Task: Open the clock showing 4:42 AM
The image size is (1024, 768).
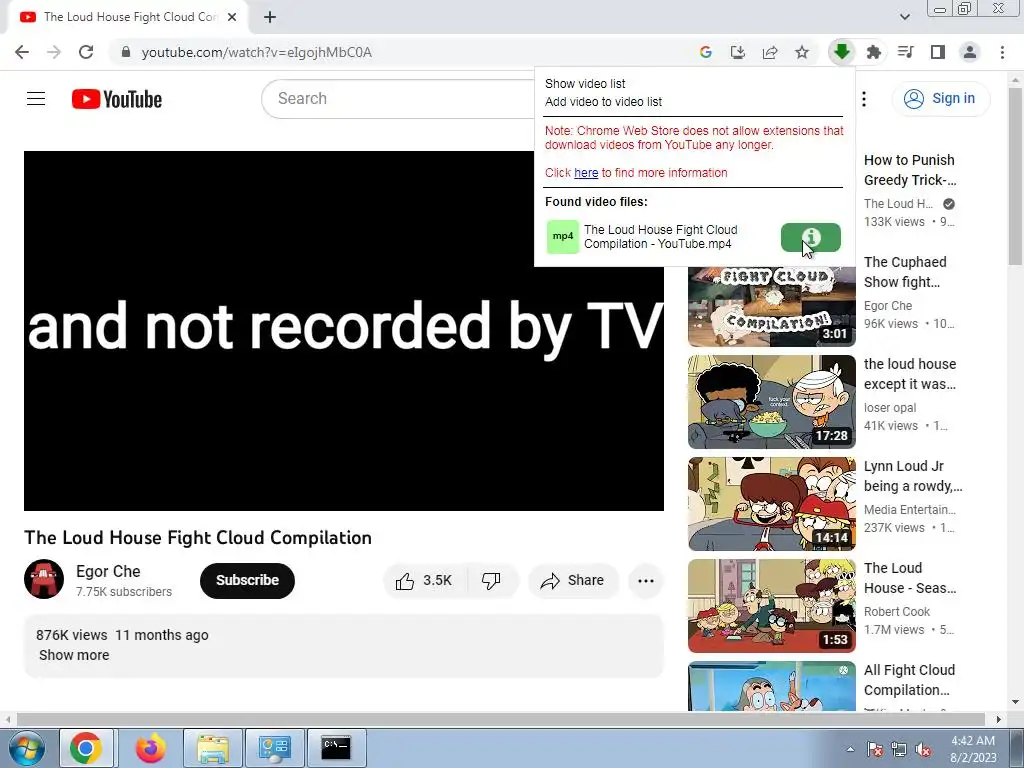Action: tap(973, 749)
